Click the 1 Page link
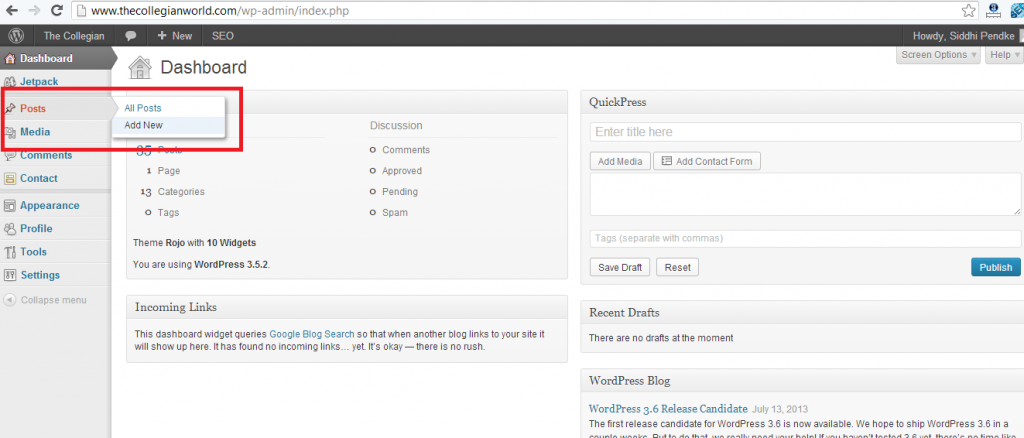 pyautogui.click(x=163, y=171)
